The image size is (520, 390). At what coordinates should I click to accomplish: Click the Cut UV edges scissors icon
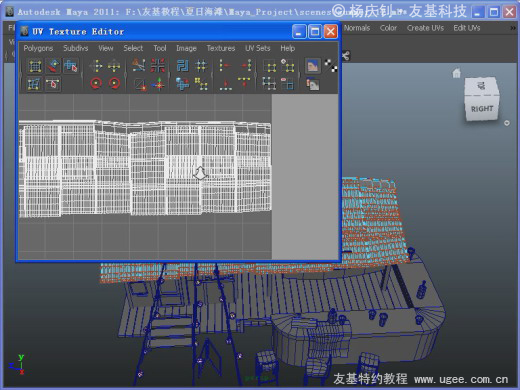tap(139, 66)
